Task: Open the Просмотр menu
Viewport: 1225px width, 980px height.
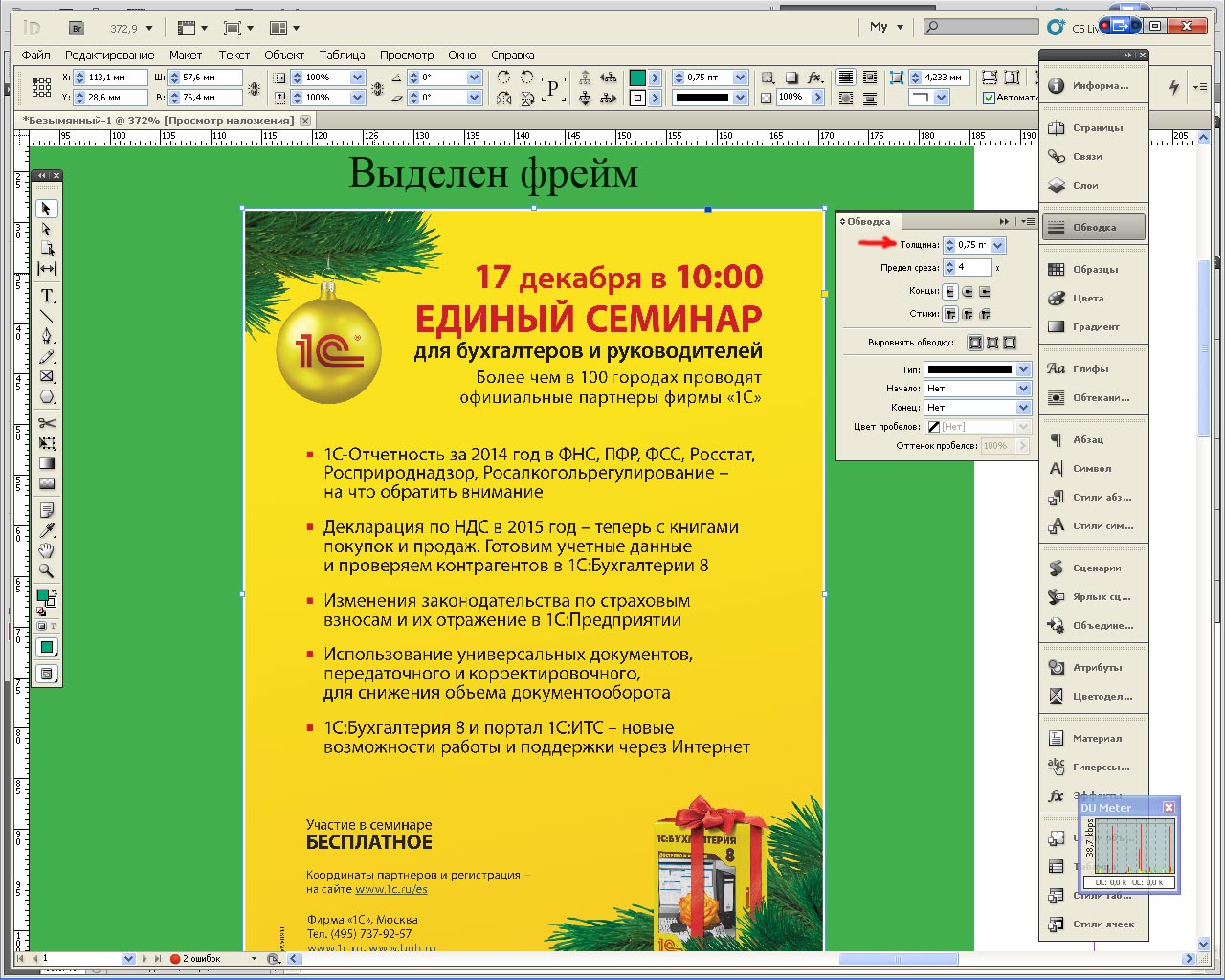Action: (x=407, y=56)
